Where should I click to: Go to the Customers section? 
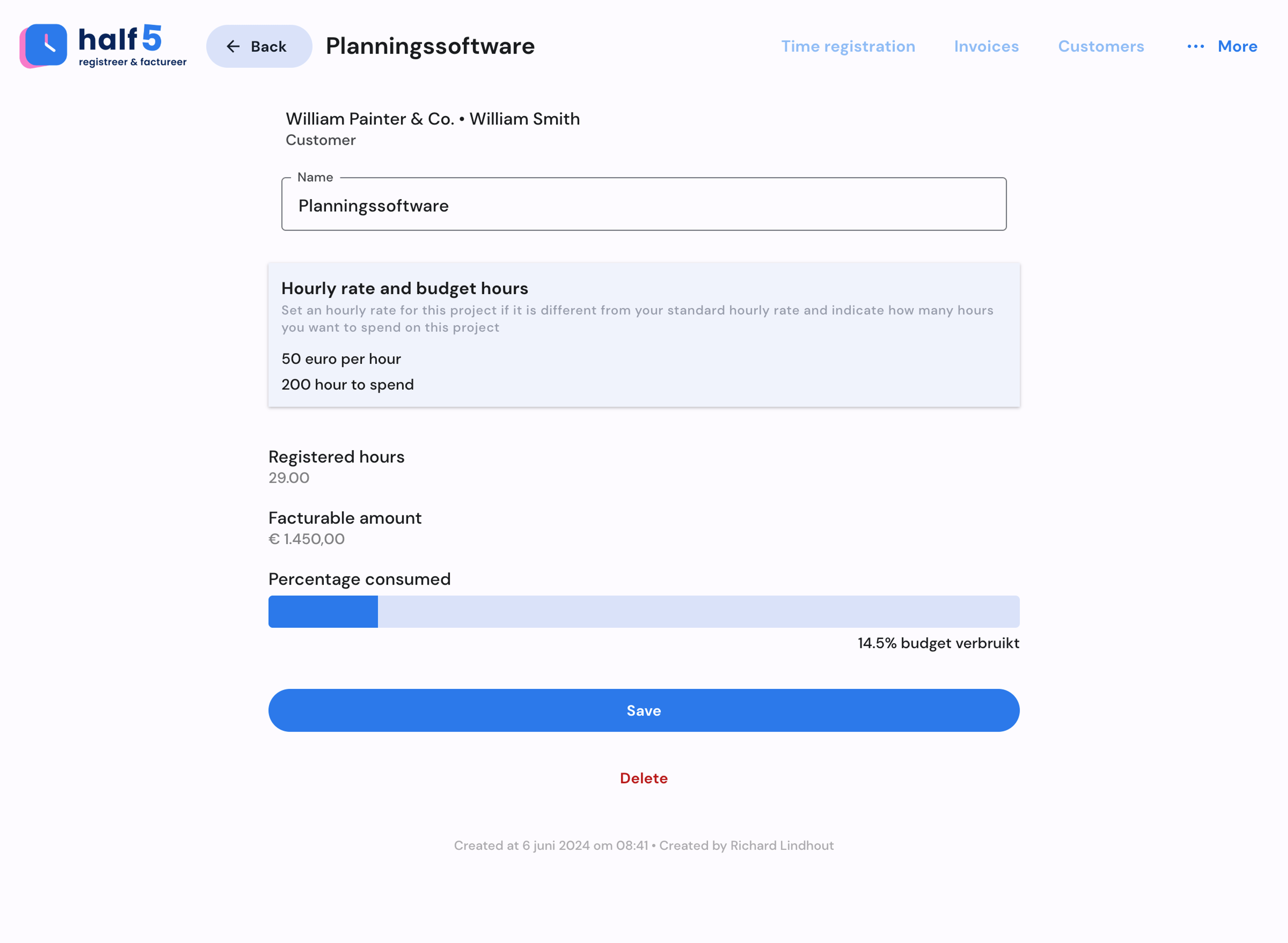[1101, 46]
